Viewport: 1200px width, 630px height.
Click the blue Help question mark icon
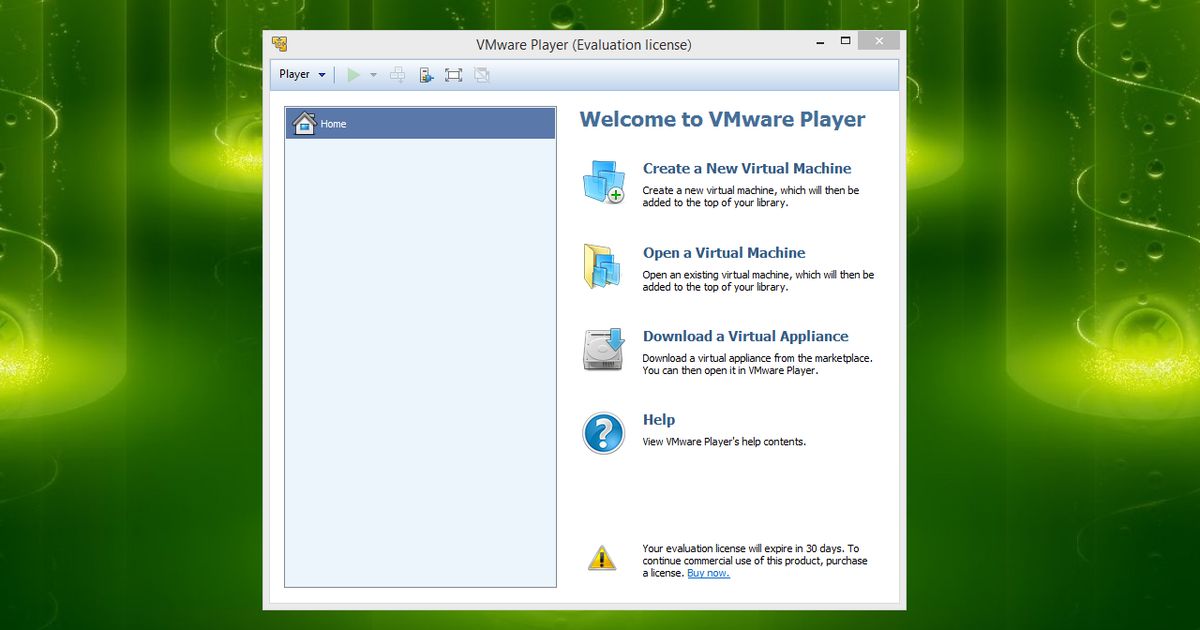point(603,434)
